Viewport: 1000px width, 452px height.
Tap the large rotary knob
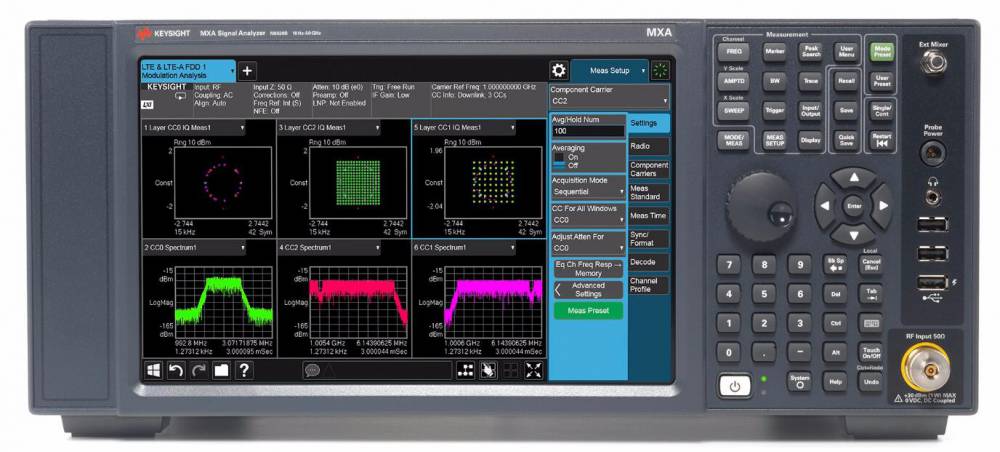[x=761, y=206]
